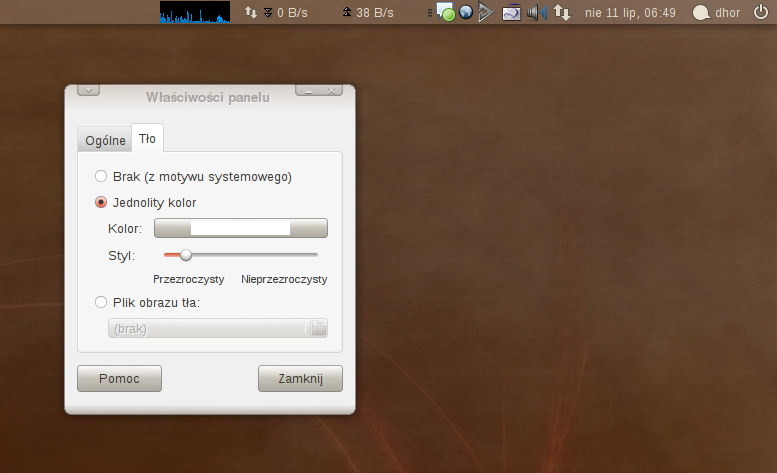Open the window menu arrow of Właściwości panelu

[x=89, y=90]
